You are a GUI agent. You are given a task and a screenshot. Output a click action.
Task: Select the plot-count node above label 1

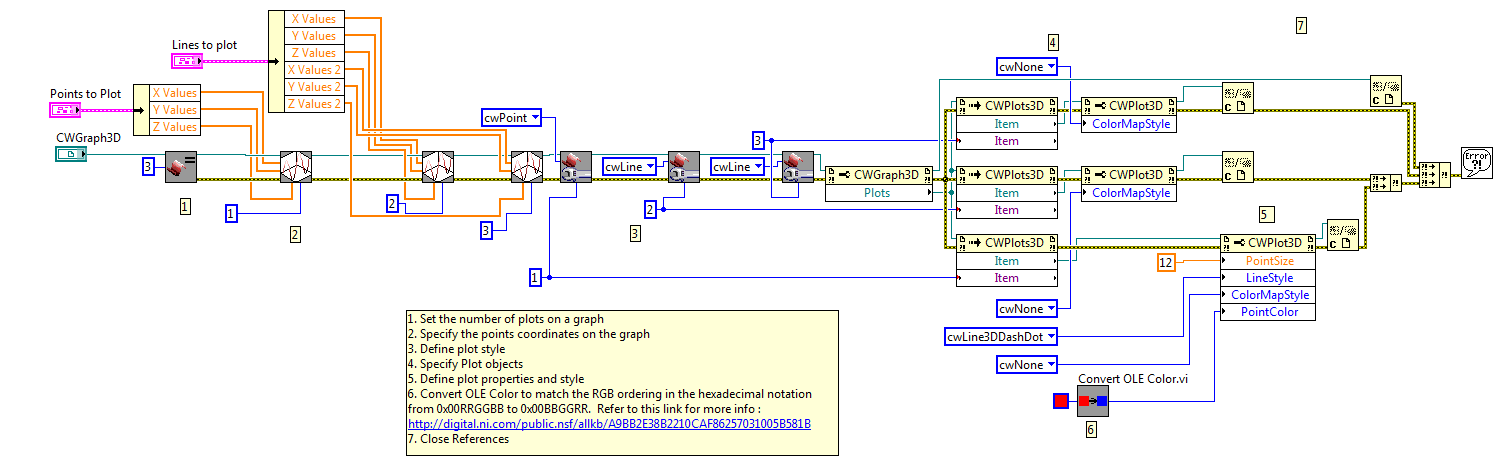181,166
